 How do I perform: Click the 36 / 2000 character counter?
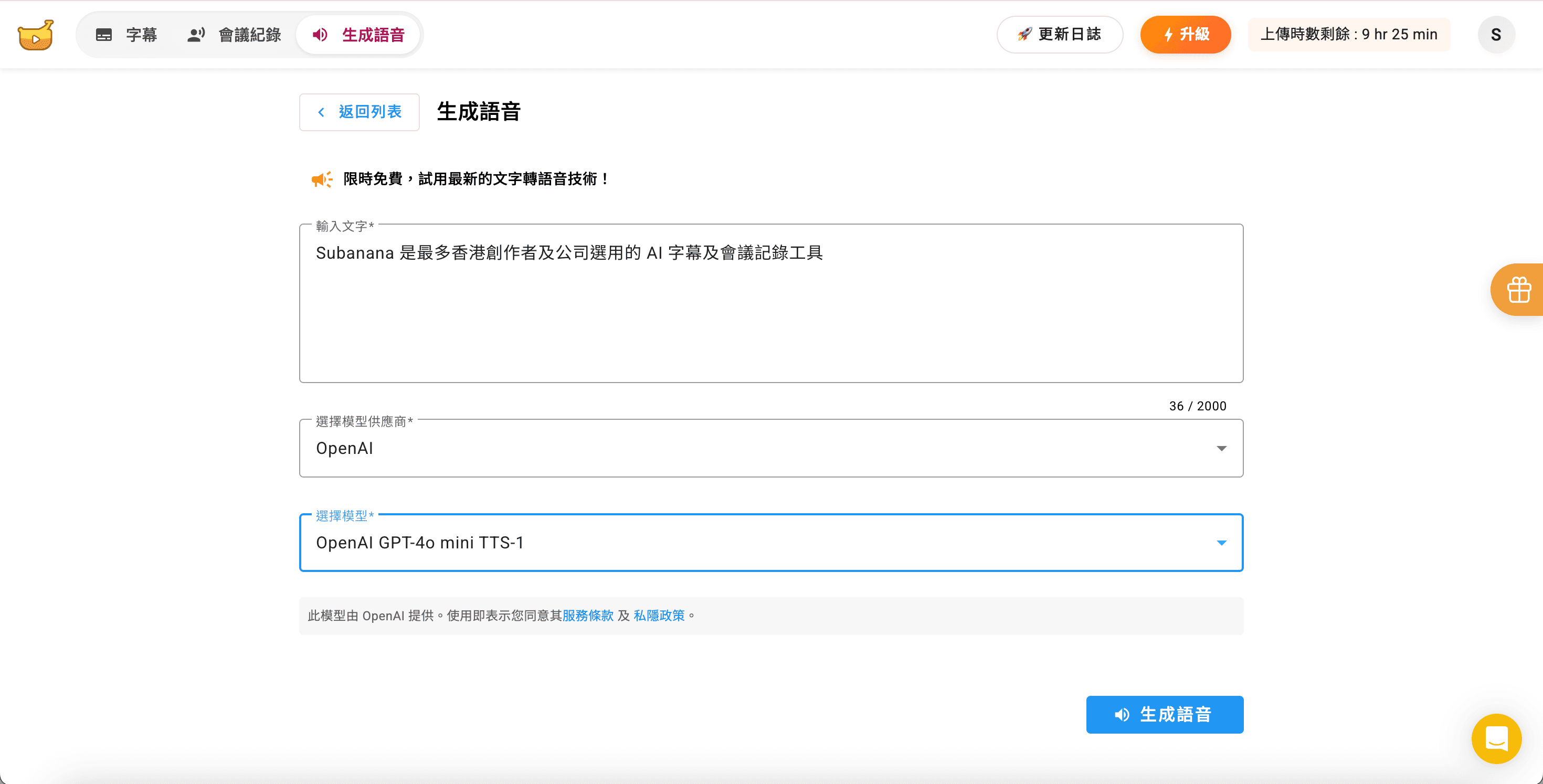click(x=1198, y=406)
